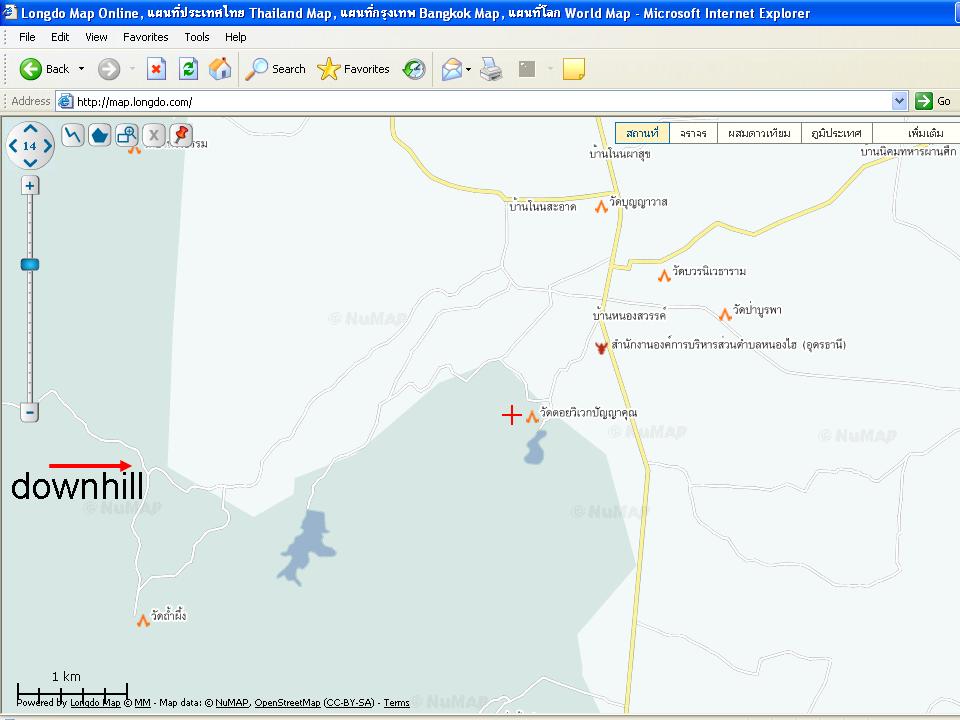Open the Favorites star button

353,69
